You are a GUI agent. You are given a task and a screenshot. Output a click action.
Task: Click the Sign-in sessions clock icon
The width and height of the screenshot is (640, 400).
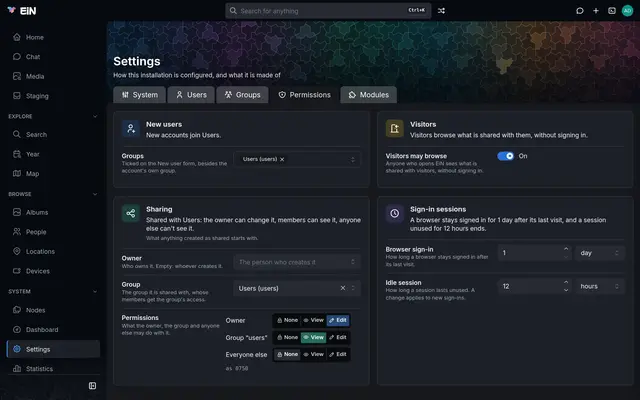click(395, 213)
